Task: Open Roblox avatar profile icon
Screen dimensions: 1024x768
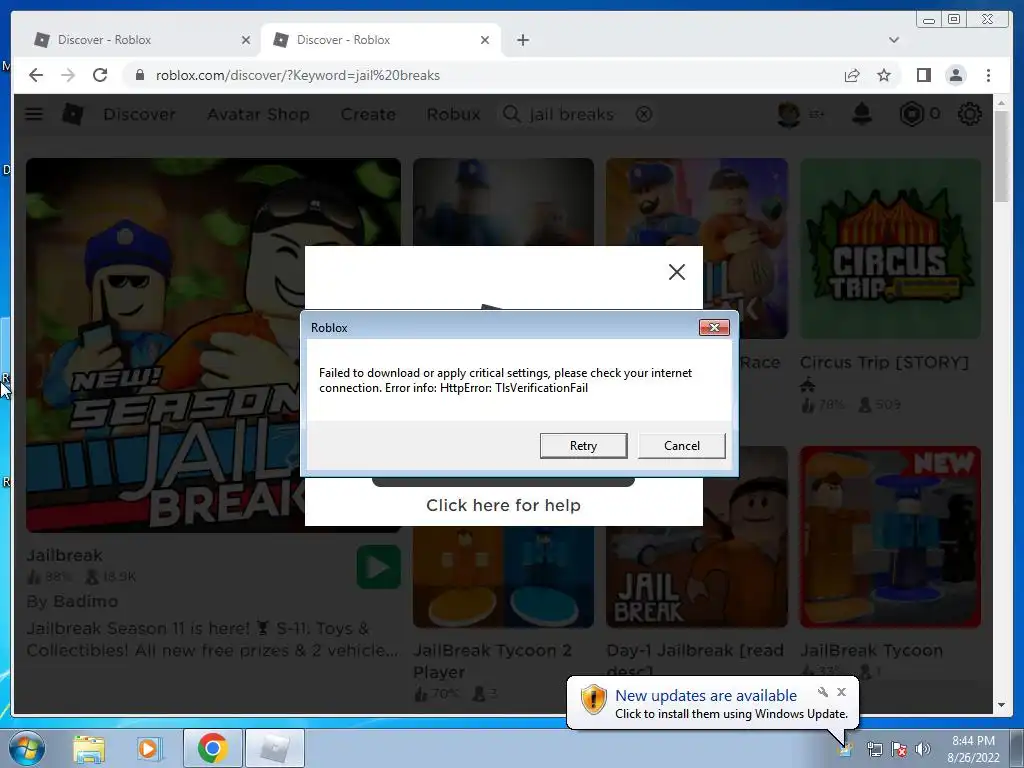Action: 789,114
